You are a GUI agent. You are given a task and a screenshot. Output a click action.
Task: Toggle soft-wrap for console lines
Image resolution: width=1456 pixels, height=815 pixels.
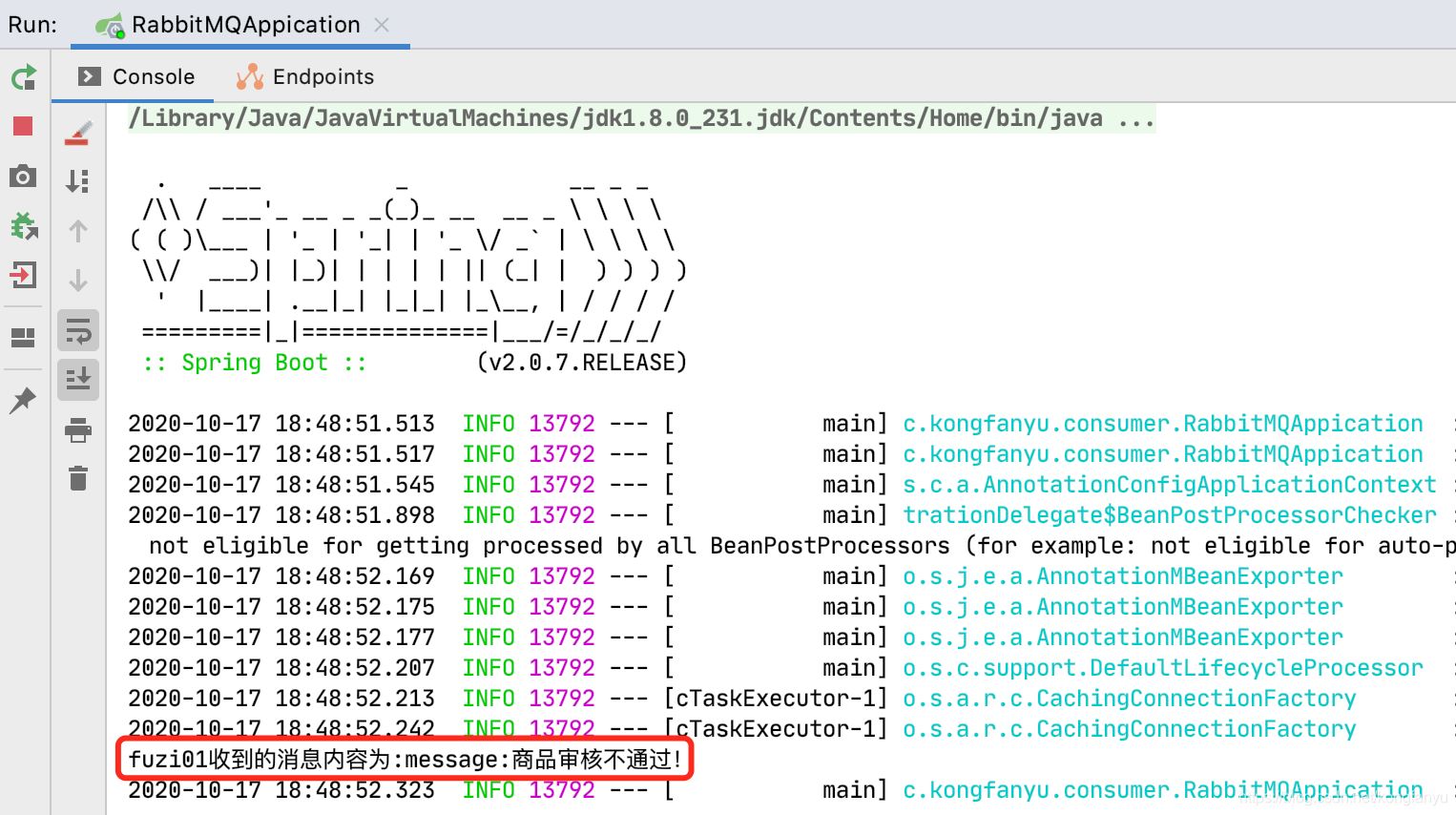coord(78,331)
